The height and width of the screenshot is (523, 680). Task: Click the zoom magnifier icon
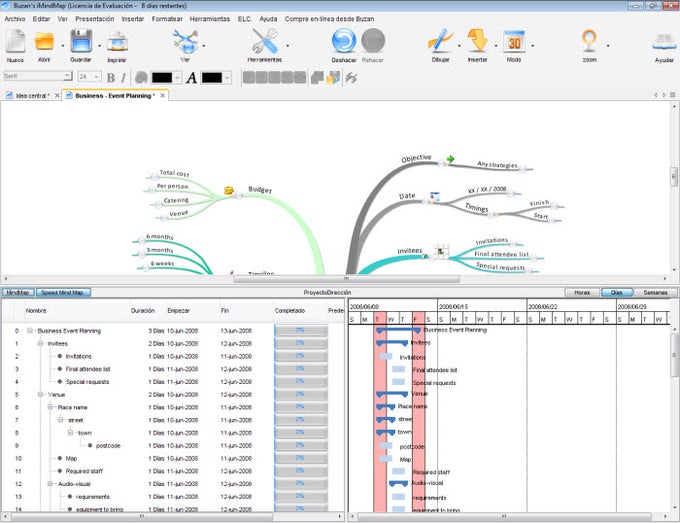click(x=589, y=41)
